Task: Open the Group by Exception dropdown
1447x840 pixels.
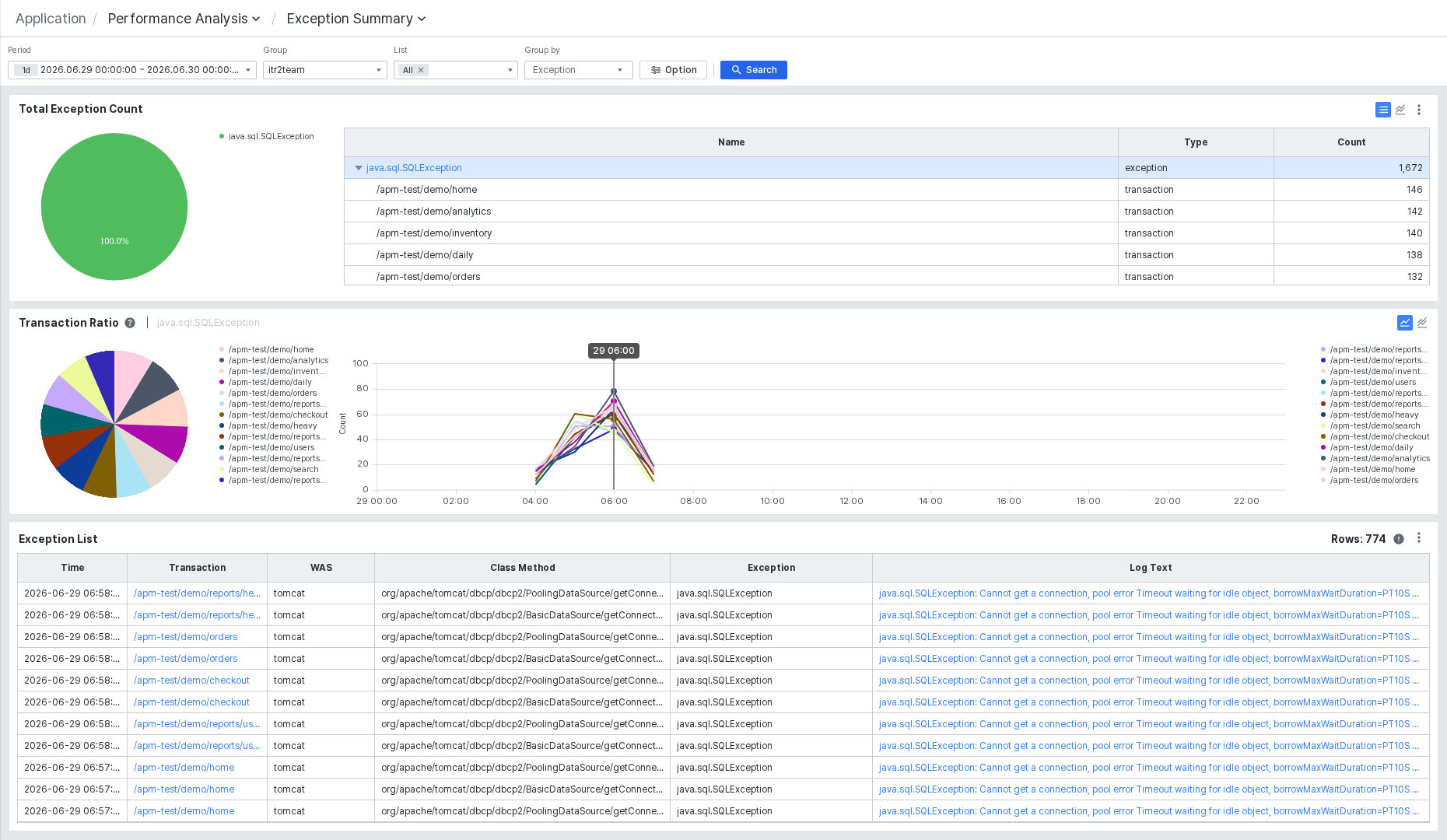Action: click(578, 70)
